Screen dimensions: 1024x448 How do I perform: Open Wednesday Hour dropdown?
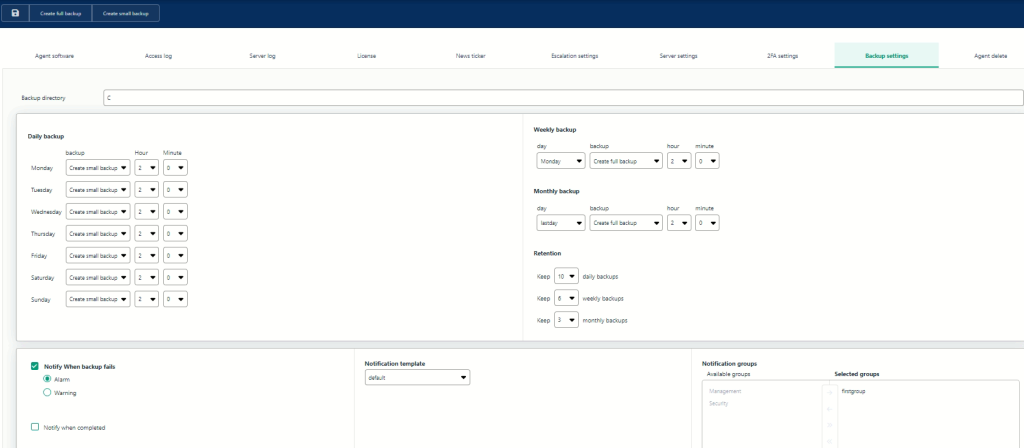(147, 212)
